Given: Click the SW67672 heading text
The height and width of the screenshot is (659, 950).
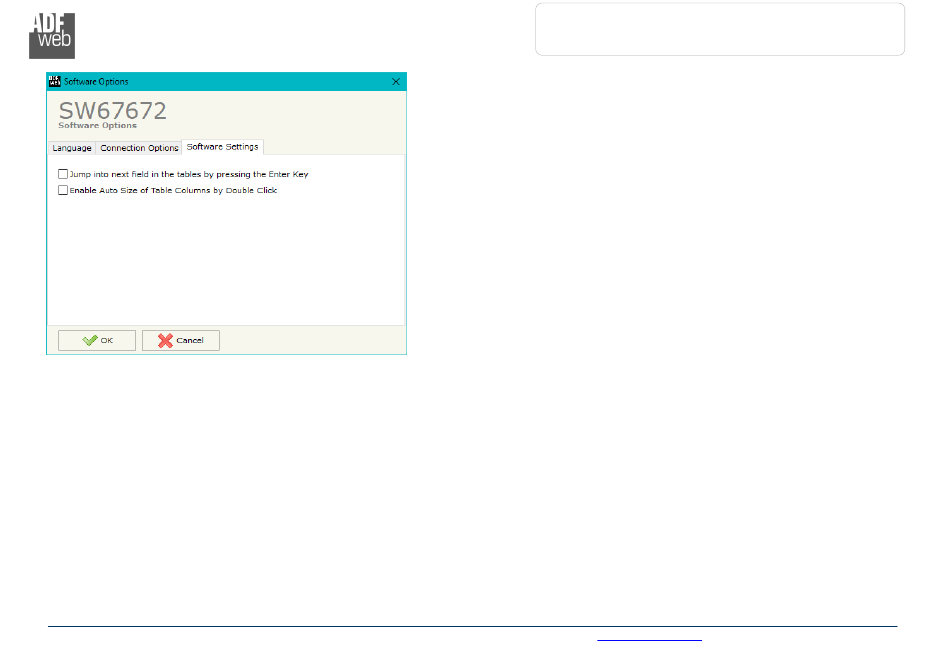Looking at the screenshot, I should 112,110.
